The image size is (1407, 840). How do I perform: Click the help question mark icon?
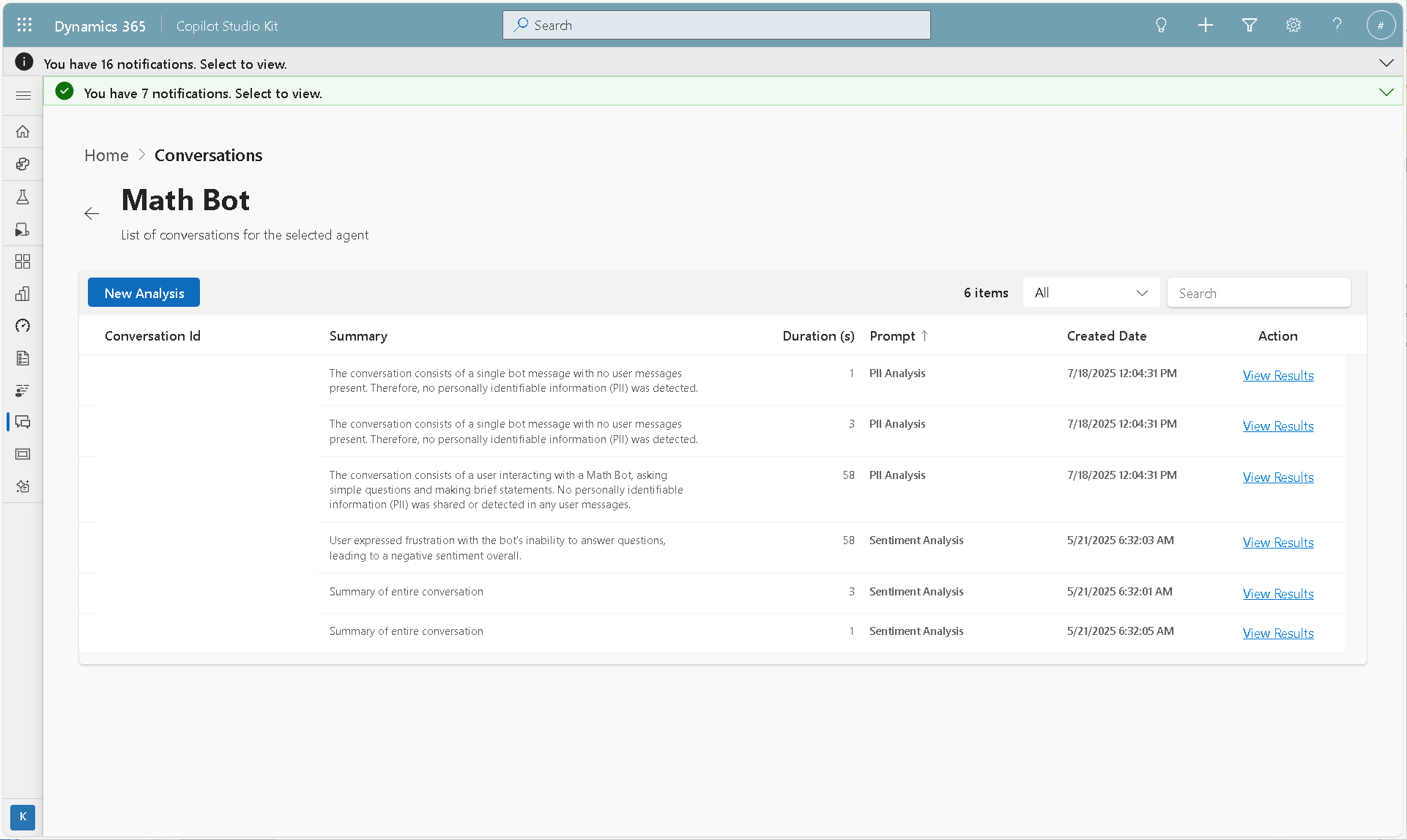[1337, 25]
